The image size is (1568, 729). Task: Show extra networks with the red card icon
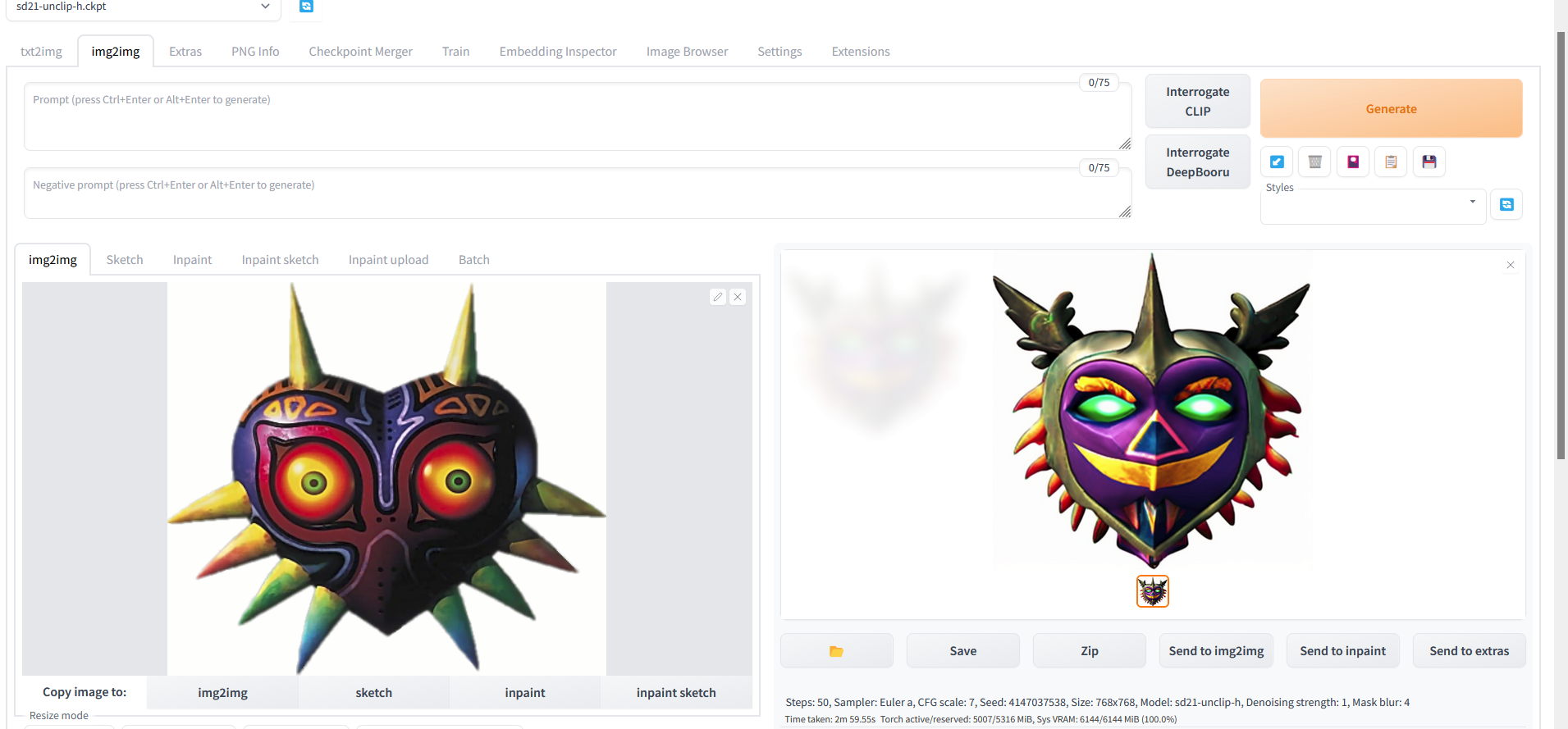point(1353,162)
